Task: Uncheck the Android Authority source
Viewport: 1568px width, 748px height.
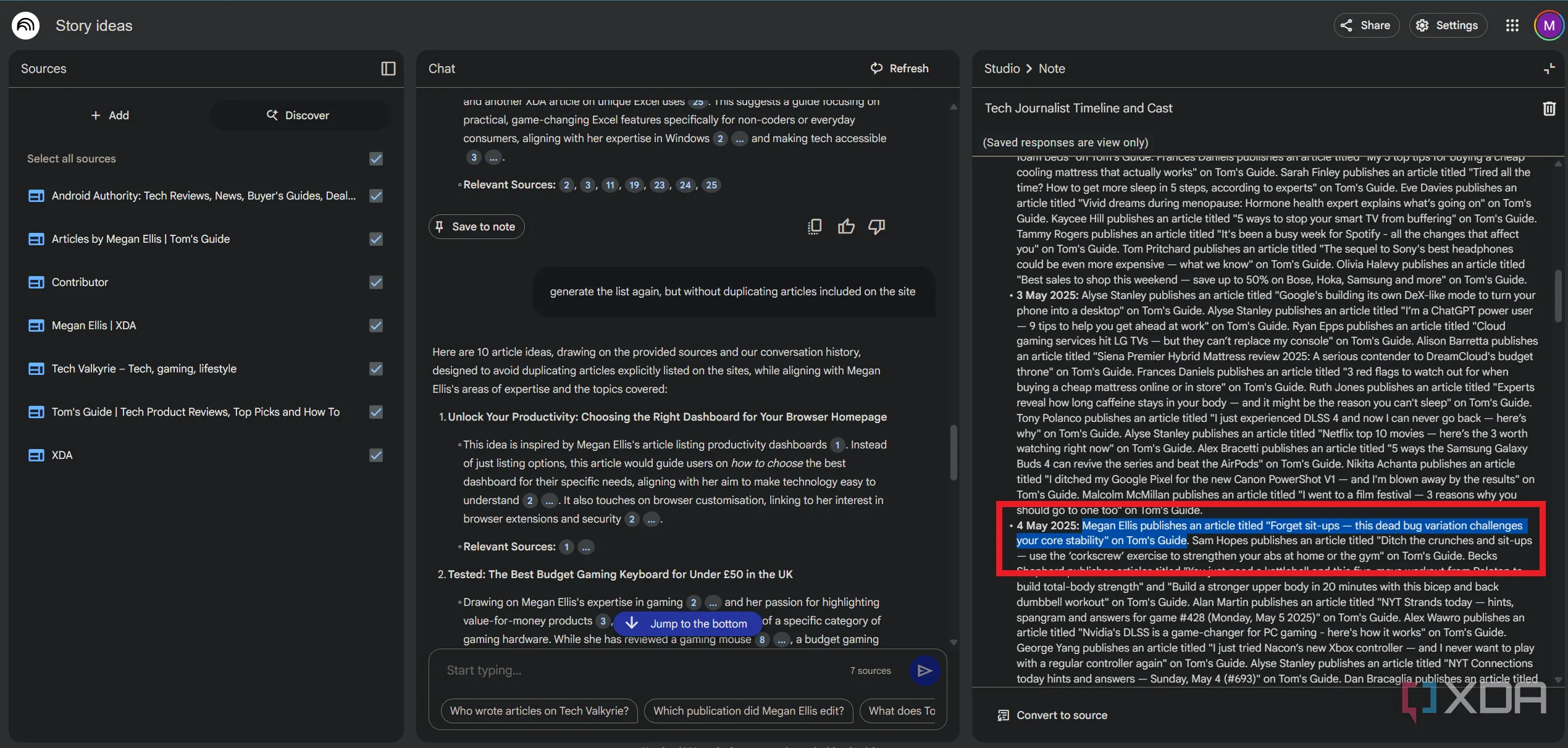Action: click(x=376, y=196)
